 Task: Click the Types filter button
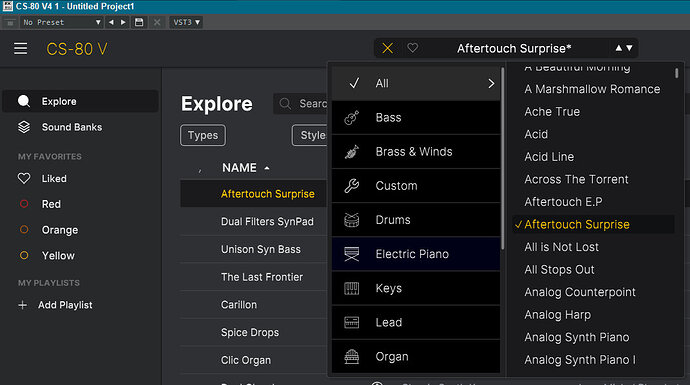pyautogui.click(x=203, y=135)
